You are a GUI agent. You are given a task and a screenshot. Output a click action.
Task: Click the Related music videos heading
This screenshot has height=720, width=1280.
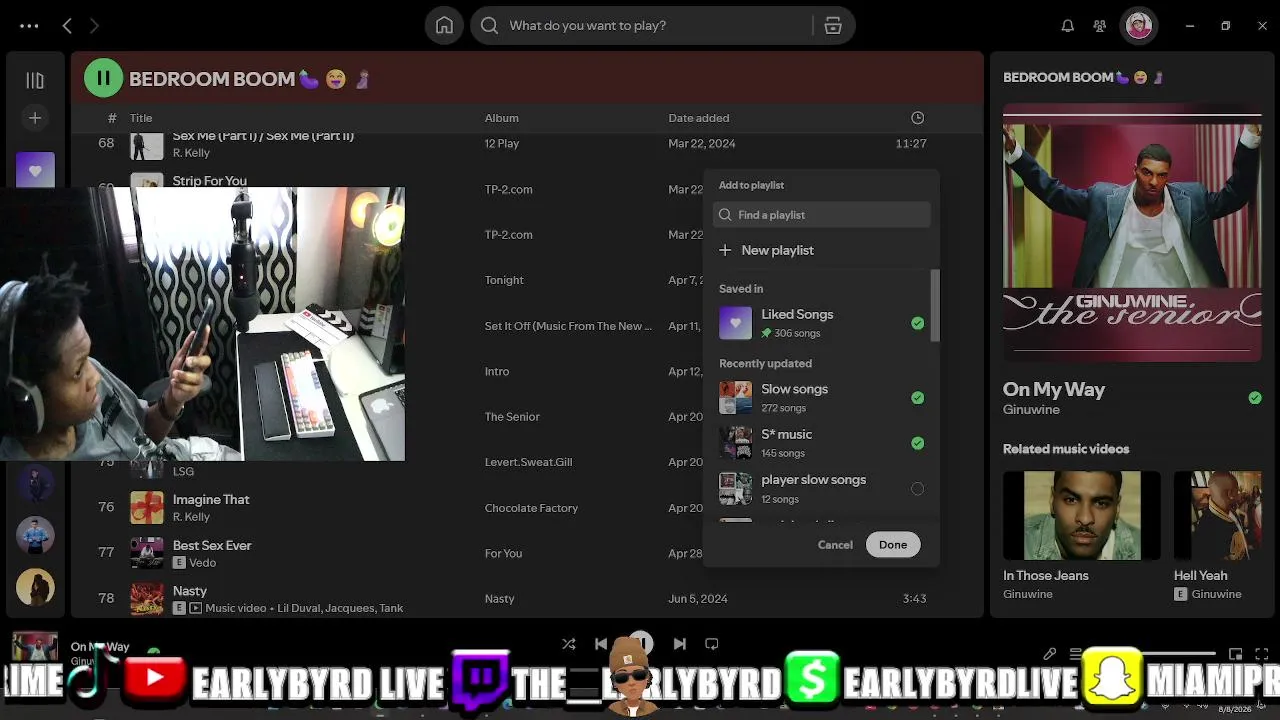tap(1066, 450)
